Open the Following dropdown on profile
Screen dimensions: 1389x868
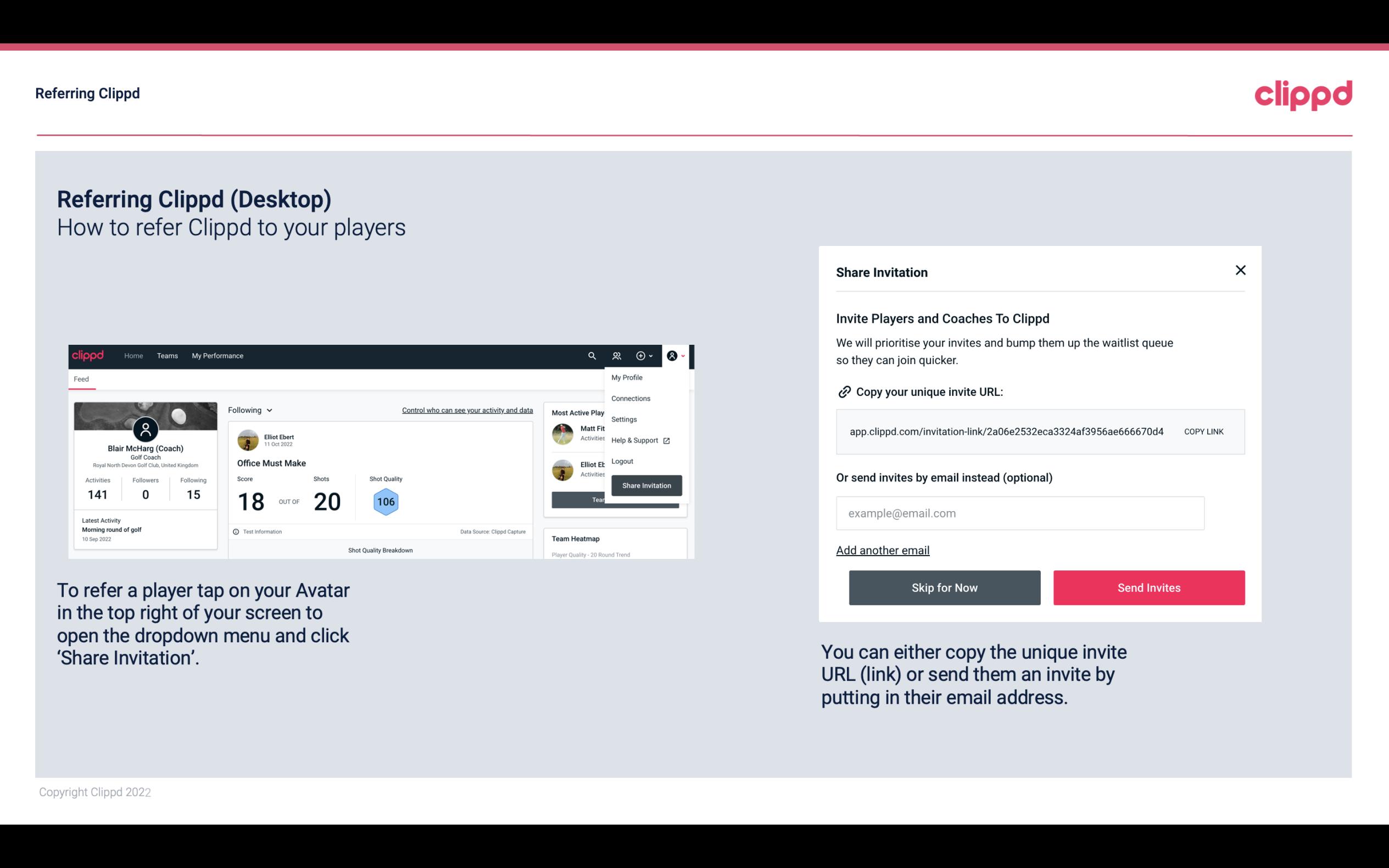(248, 409)
